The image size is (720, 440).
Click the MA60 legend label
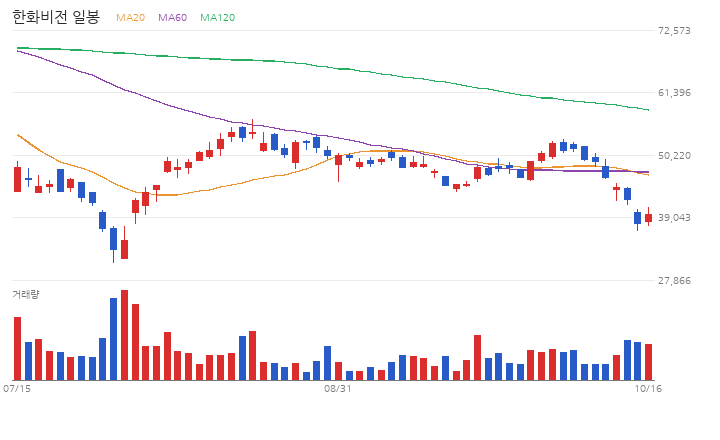(173, 17)
